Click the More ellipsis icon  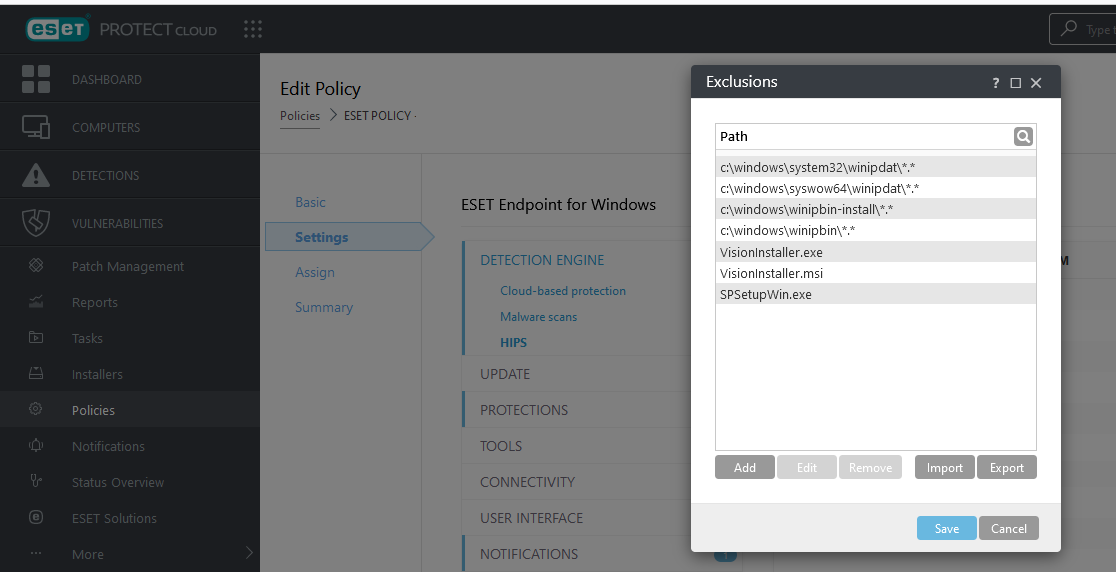pos(36,553)
